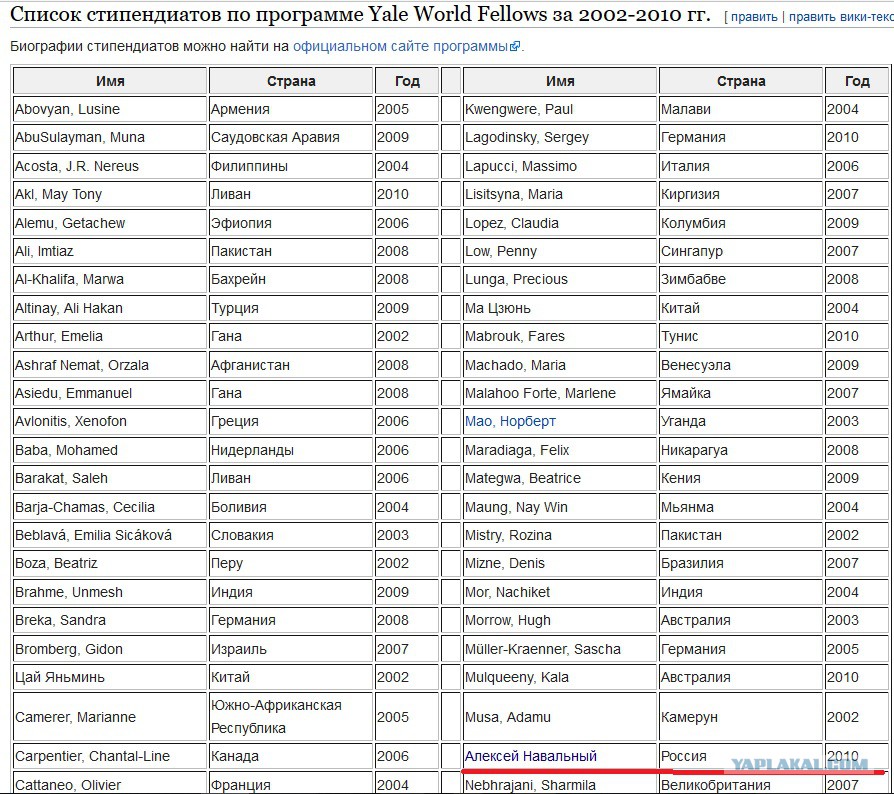Select the cell Low, Penny
The width and height of the screenshot is (894, 794).
tap(560, 251)
